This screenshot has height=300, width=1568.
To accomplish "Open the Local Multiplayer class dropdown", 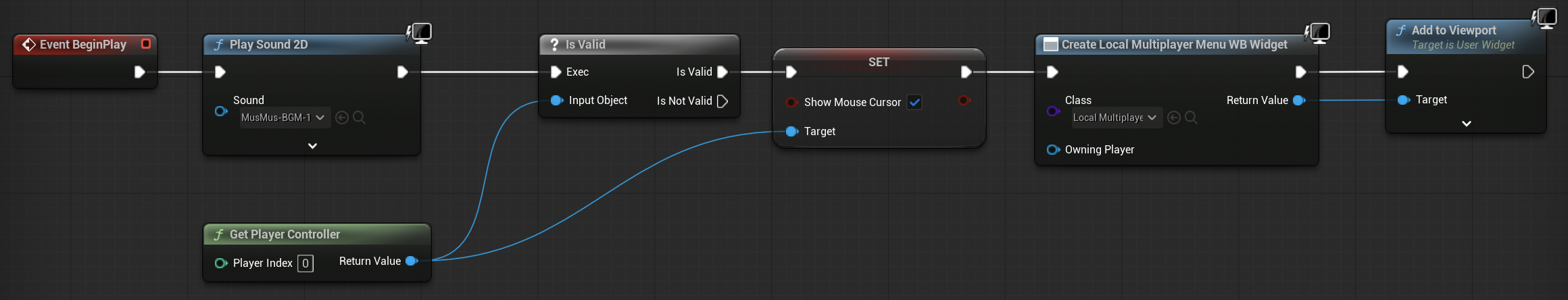I will tap(1117, 118).
